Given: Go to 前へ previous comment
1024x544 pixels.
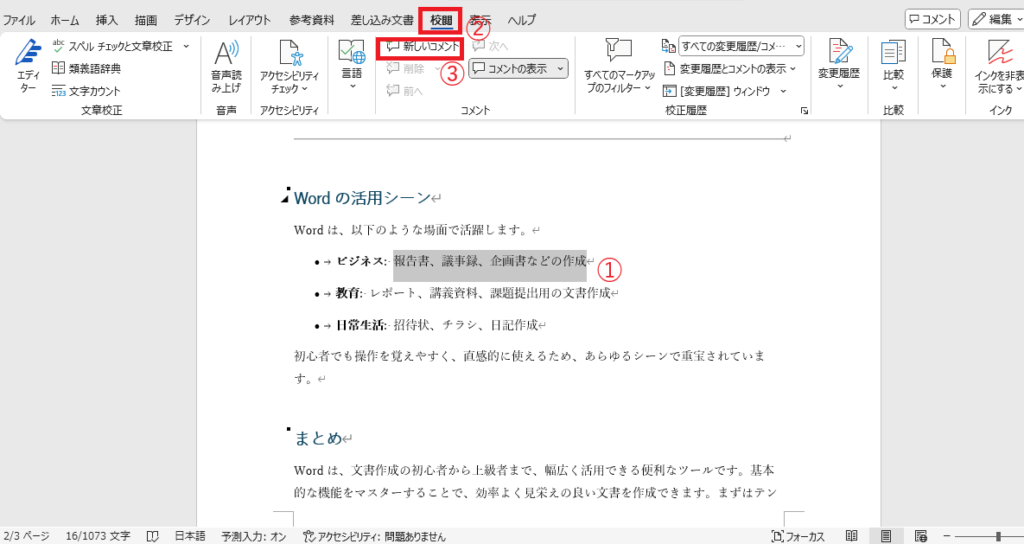Looking at the screenshot, I should point(405,91).
